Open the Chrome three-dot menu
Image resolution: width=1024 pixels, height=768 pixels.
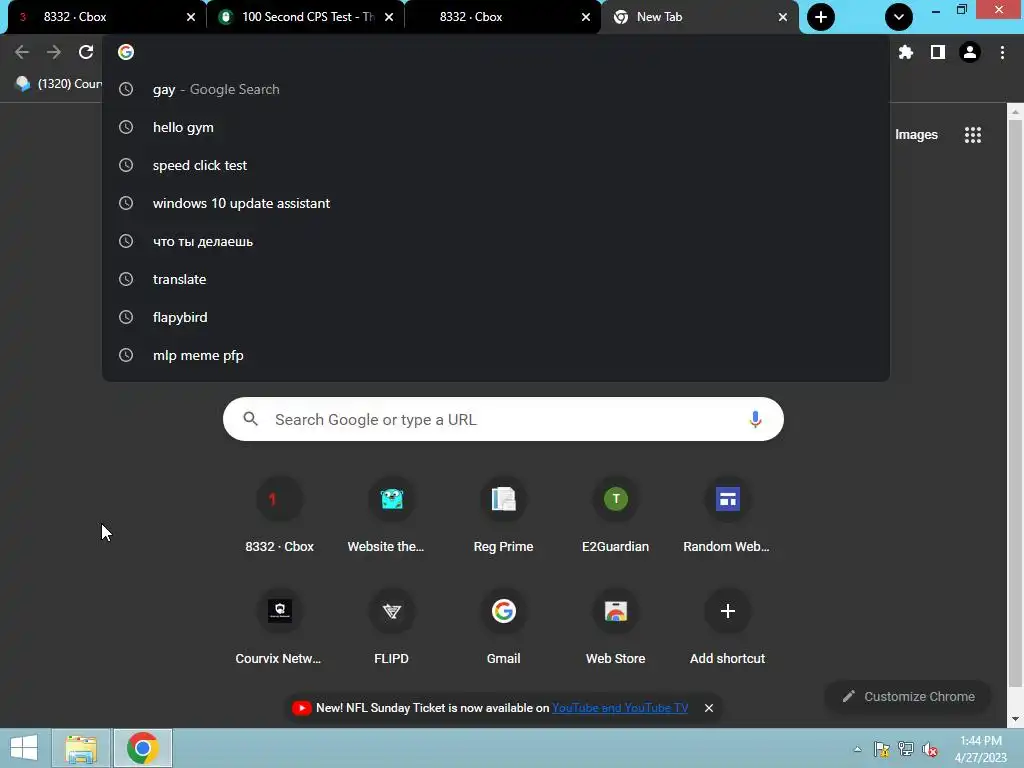pyautogui.click(x=1002, y=52)
